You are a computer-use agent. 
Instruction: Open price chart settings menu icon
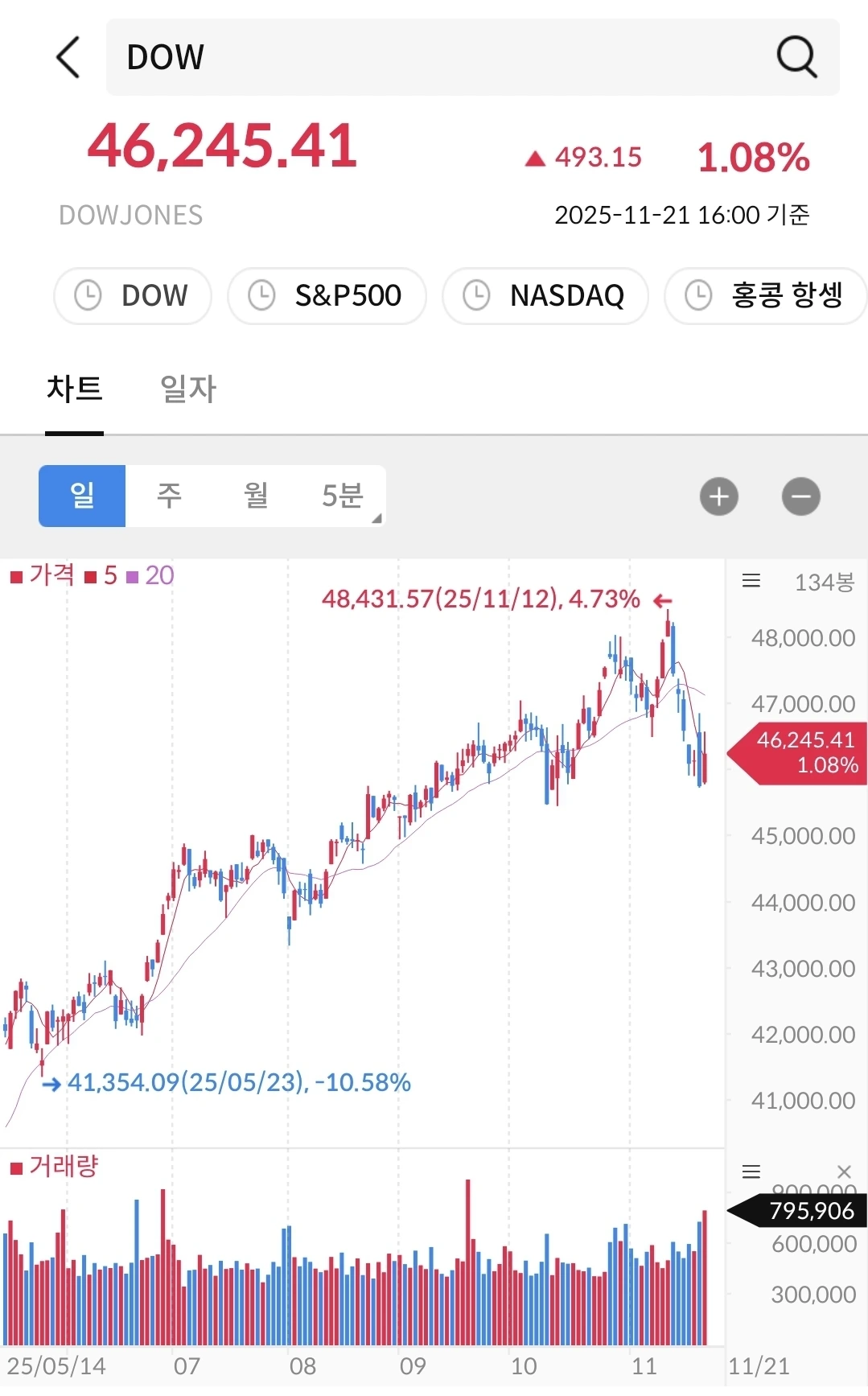(x=751, y=581)
